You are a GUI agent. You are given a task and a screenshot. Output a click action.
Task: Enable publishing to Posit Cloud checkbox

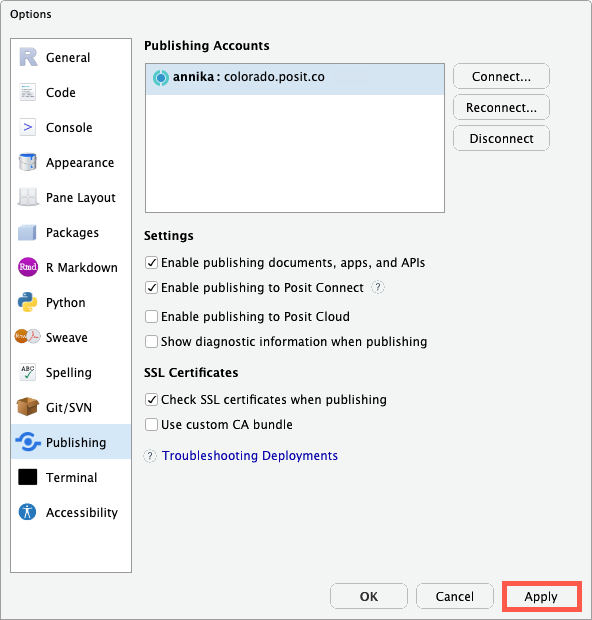click(151, 316)
